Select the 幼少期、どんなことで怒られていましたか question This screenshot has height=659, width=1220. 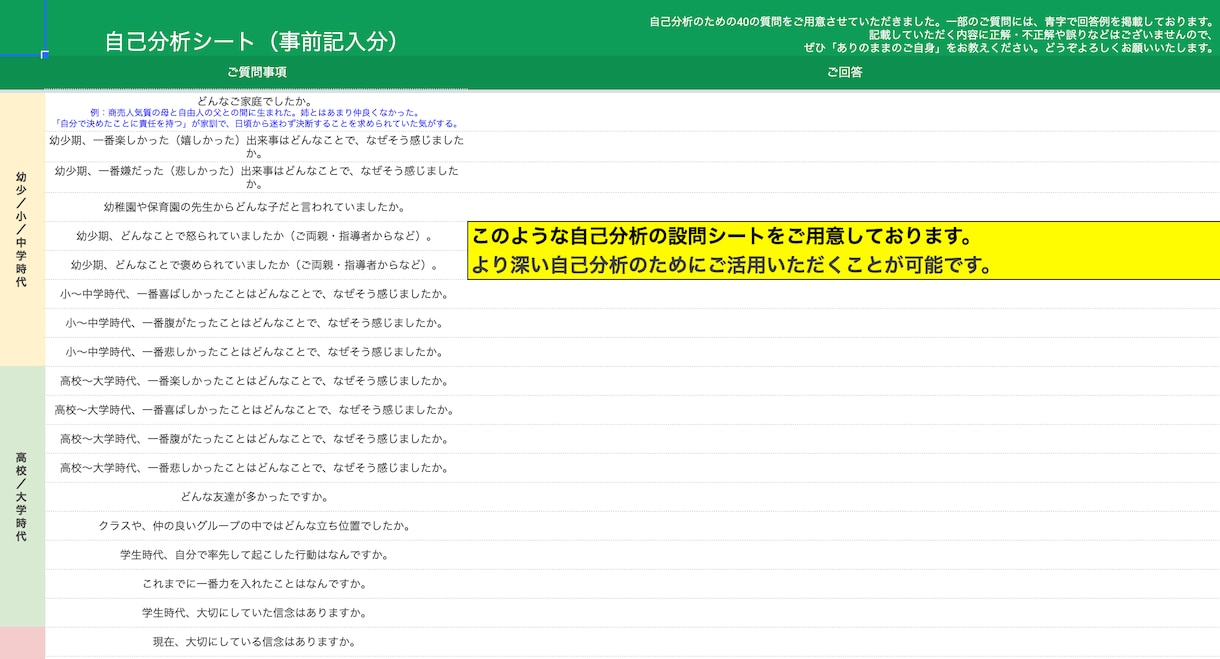coord(256,236)
